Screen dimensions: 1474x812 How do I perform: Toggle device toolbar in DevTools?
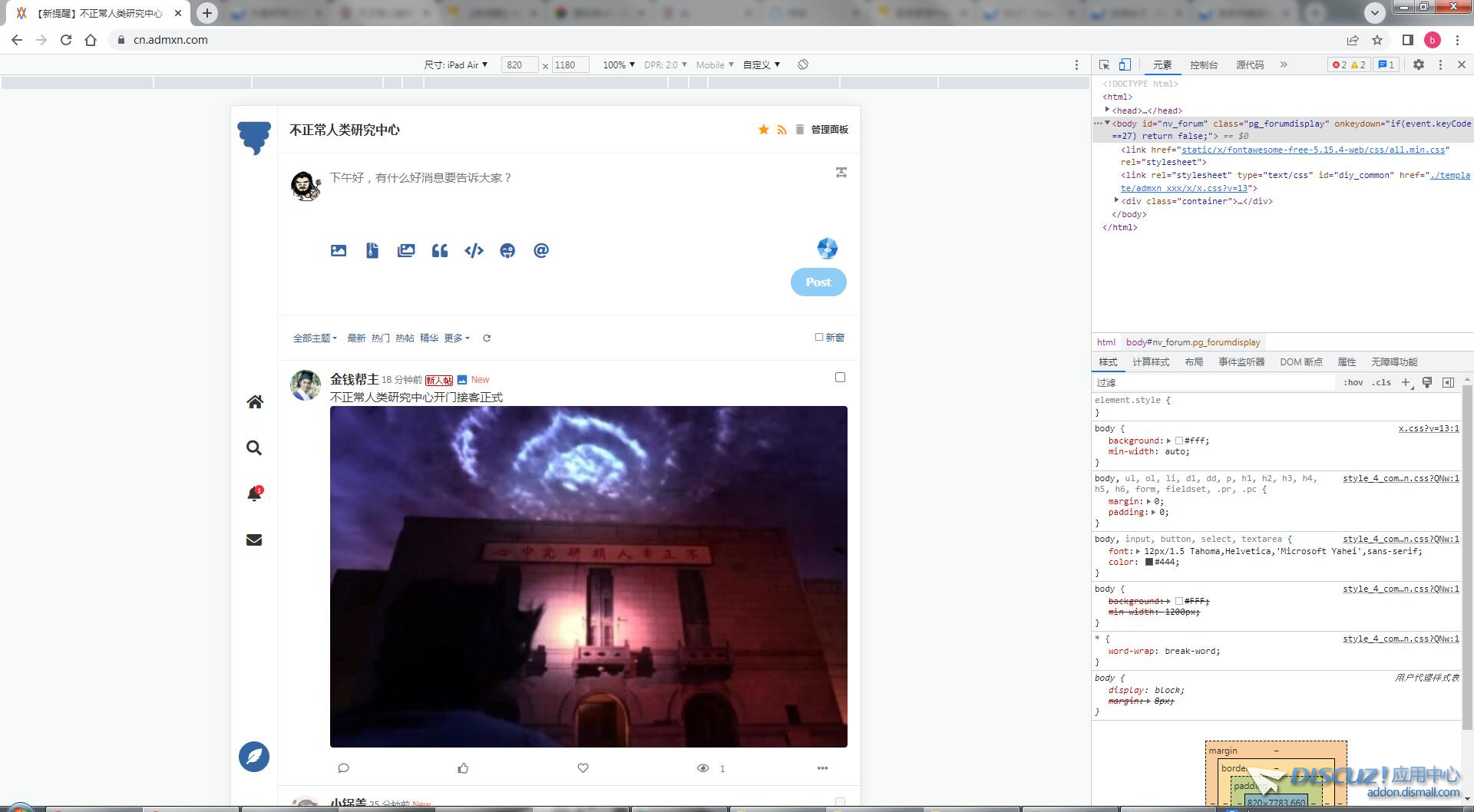(1125, 65)
